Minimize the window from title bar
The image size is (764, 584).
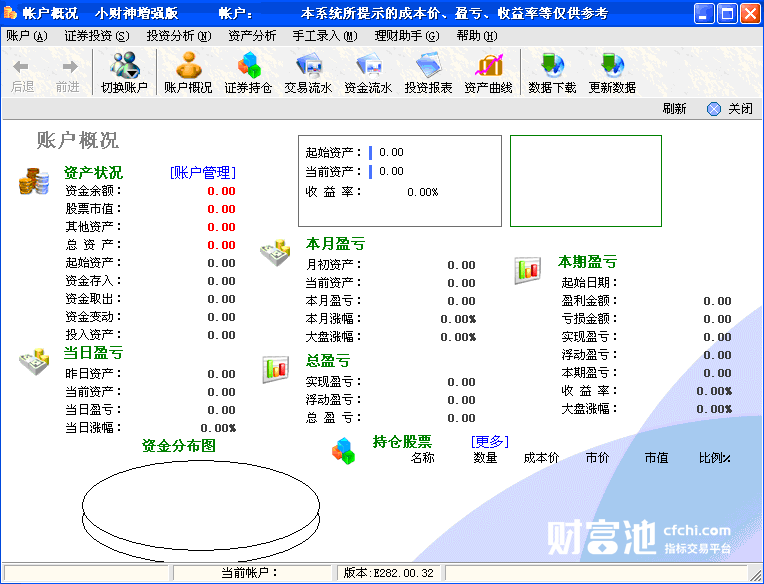704,13
